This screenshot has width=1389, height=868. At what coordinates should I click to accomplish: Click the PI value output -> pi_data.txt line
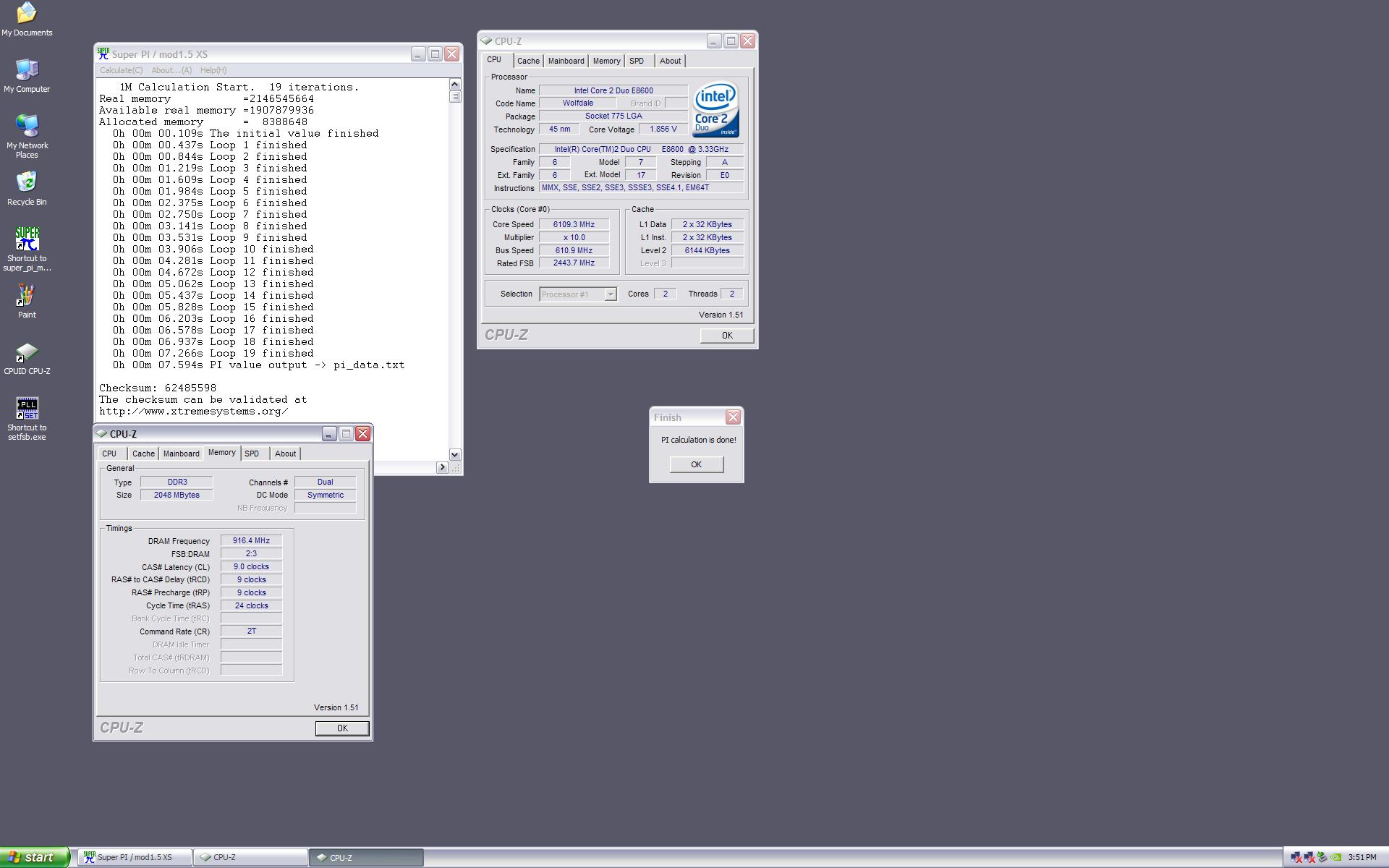pos(258,365)
